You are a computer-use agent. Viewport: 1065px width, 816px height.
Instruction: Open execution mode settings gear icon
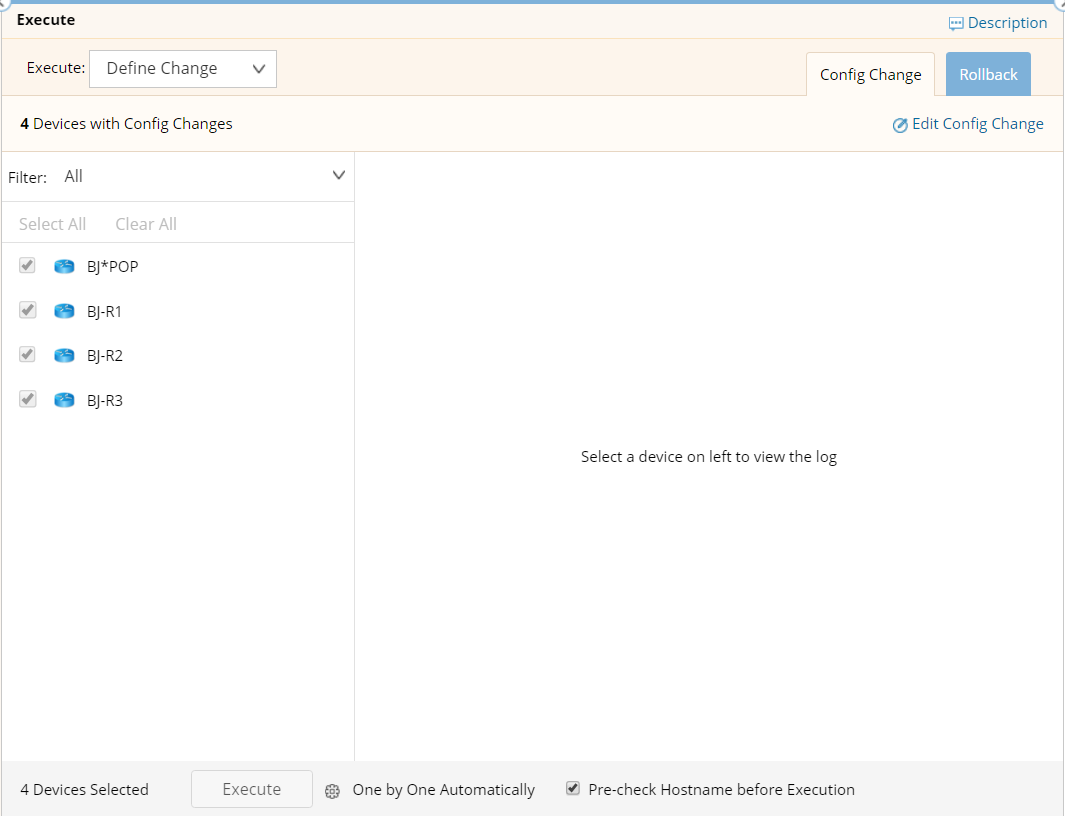point(333,791)
